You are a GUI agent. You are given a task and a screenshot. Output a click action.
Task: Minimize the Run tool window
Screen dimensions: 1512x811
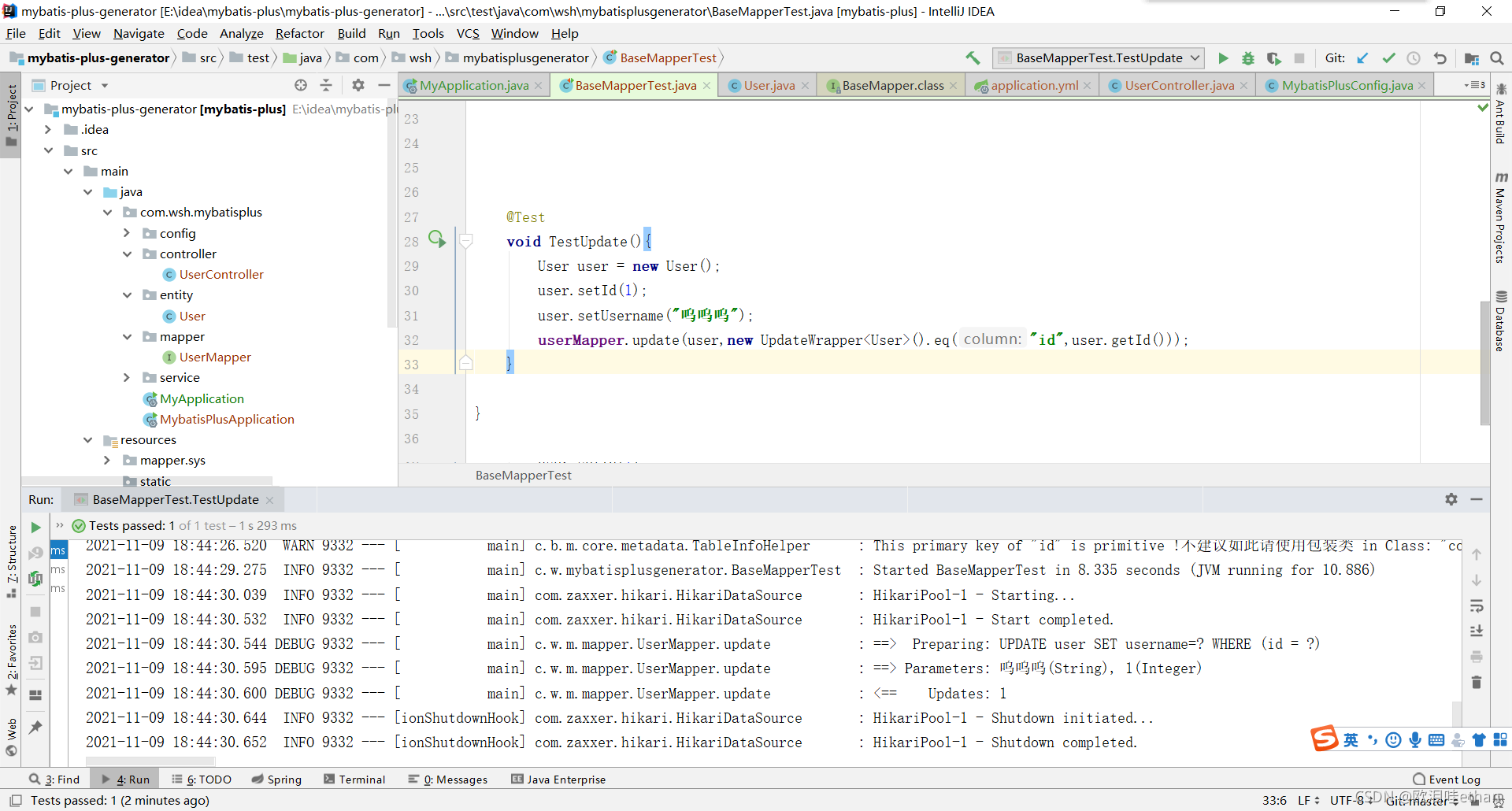tap(1477, 499)
